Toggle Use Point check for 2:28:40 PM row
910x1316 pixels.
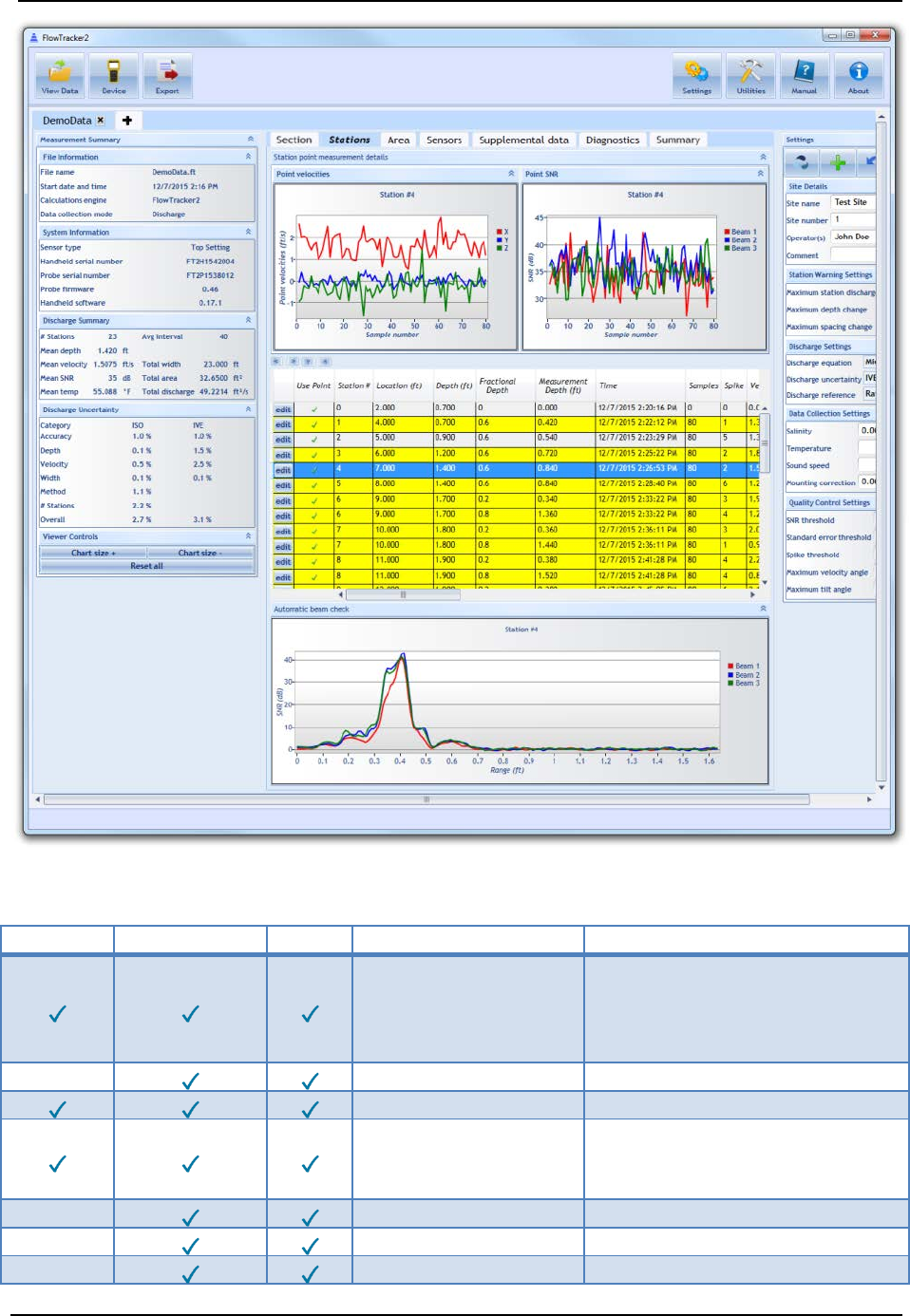tap(314, 485)
